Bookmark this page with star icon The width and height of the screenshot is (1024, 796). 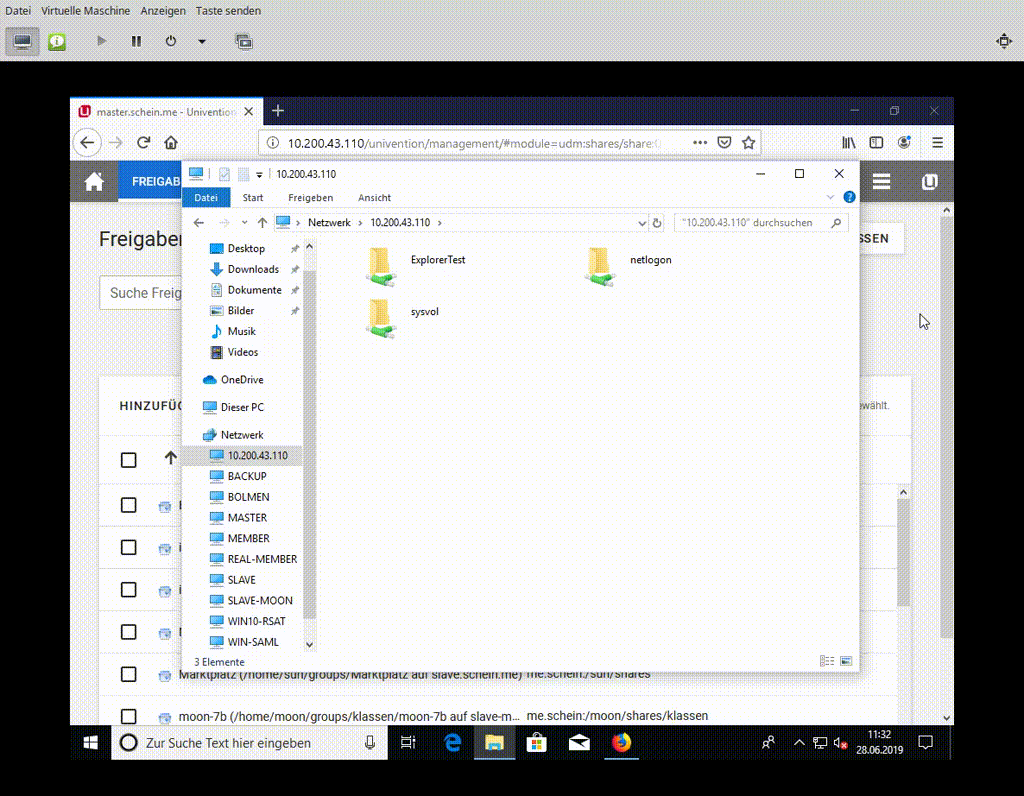pos(749,142)
